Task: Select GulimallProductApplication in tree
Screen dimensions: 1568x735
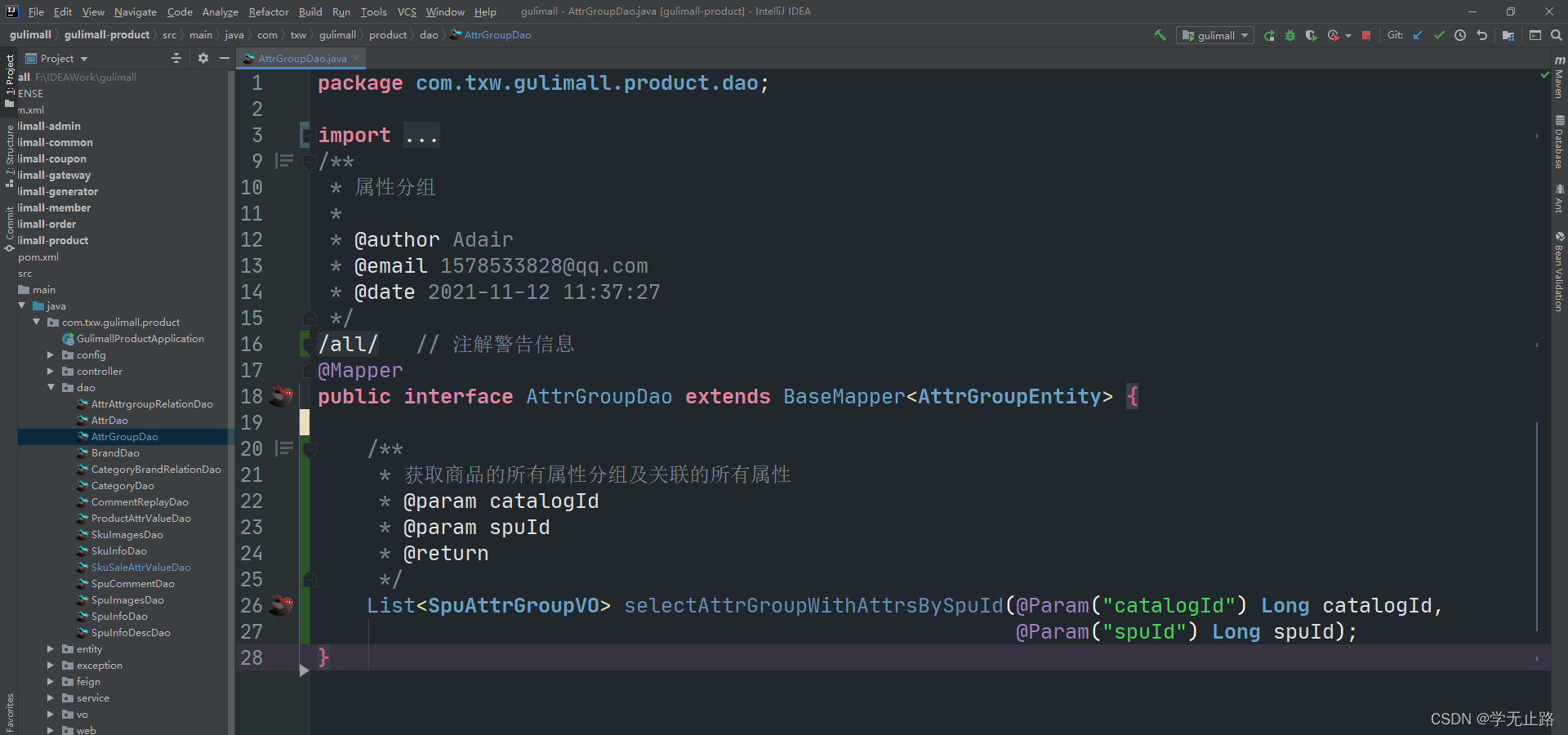Action: click(140, 338)
